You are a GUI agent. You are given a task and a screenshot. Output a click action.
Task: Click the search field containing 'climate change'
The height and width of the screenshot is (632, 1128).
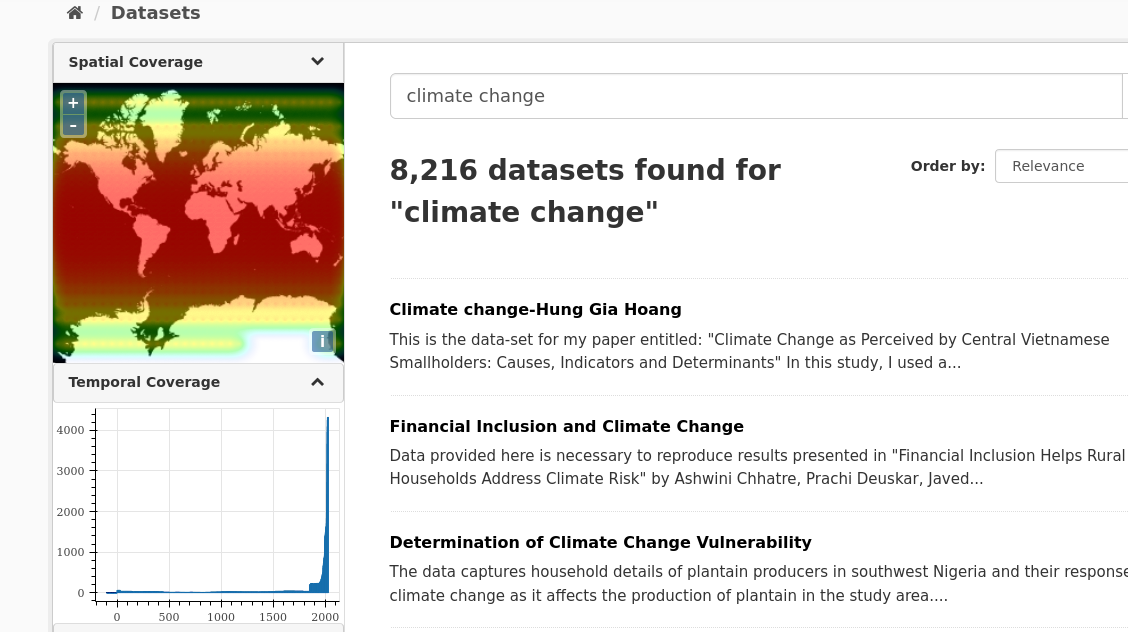point(756,95)
